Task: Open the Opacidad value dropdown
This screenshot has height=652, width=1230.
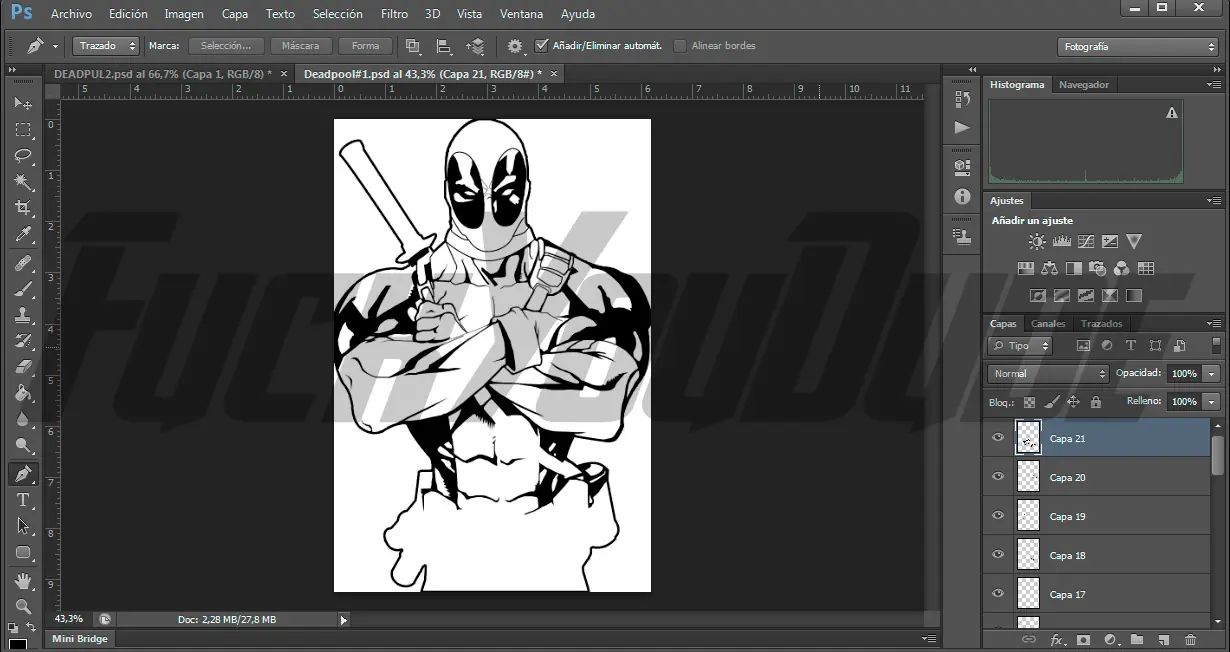Action: 1213,373
